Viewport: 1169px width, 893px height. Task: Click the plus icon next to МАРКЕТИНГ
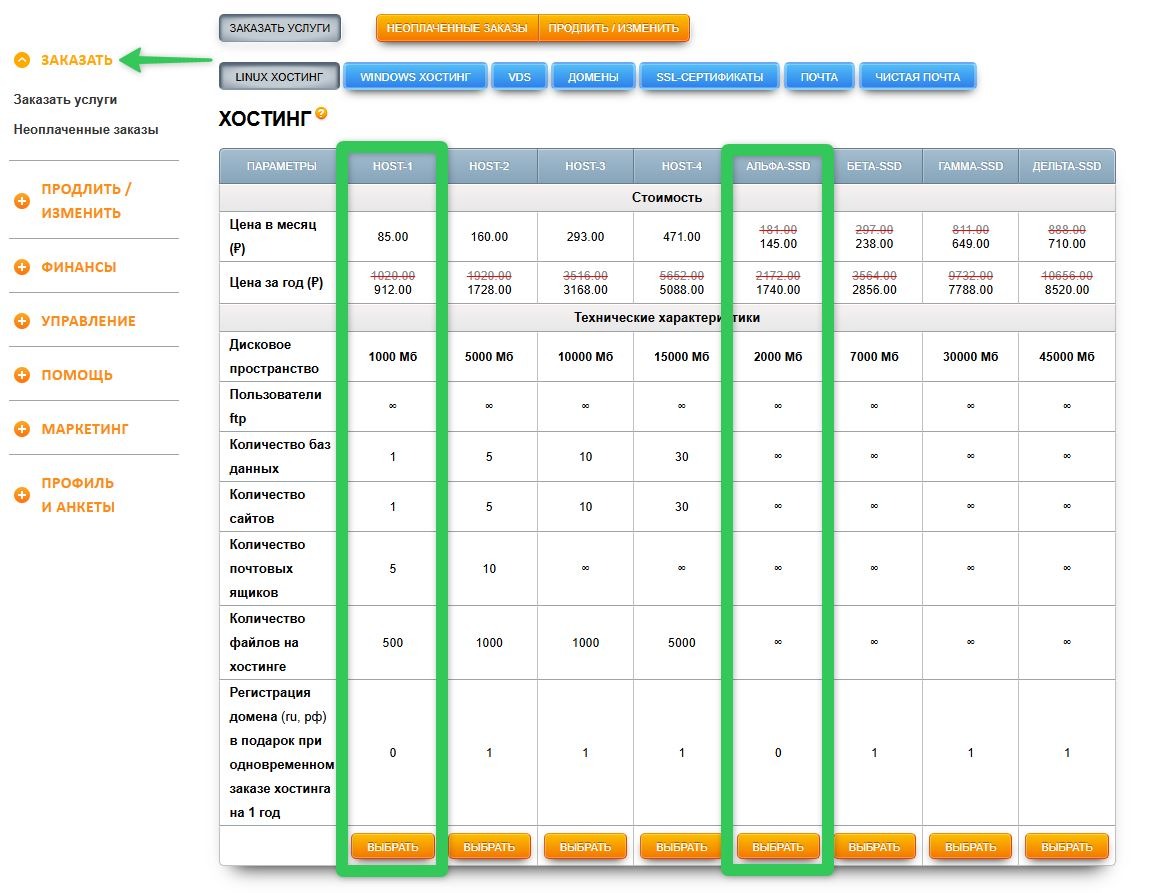22,429
